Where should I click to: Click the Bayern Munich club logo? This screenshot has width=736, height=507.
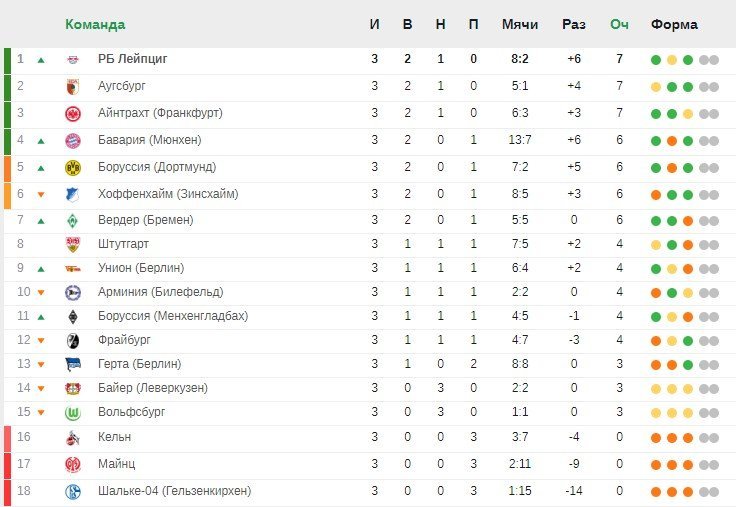click(73, 140)
